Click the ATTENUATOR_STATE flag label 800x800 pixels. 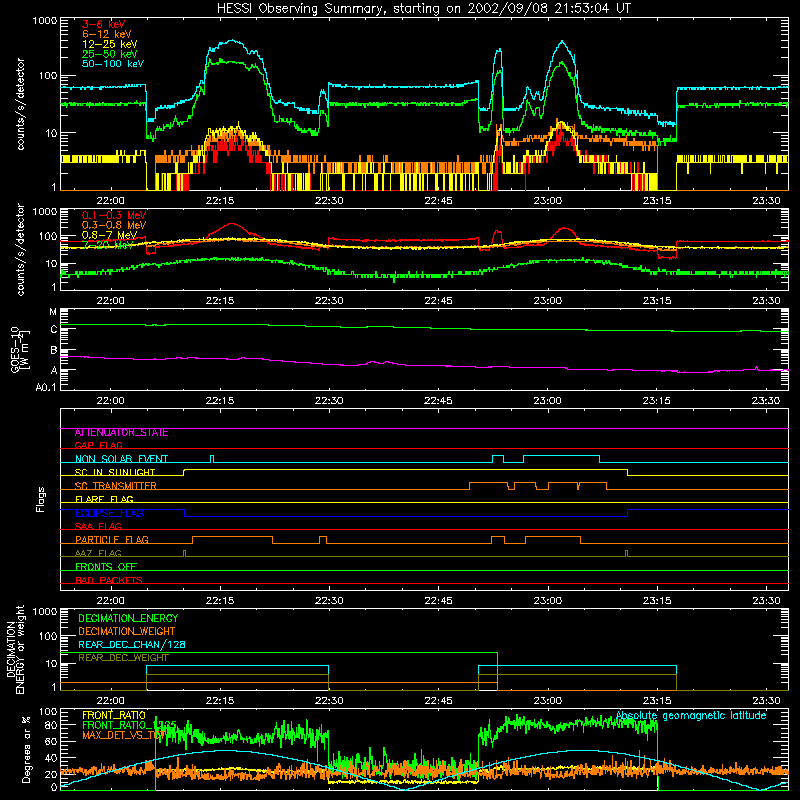[x=121, y=433]
